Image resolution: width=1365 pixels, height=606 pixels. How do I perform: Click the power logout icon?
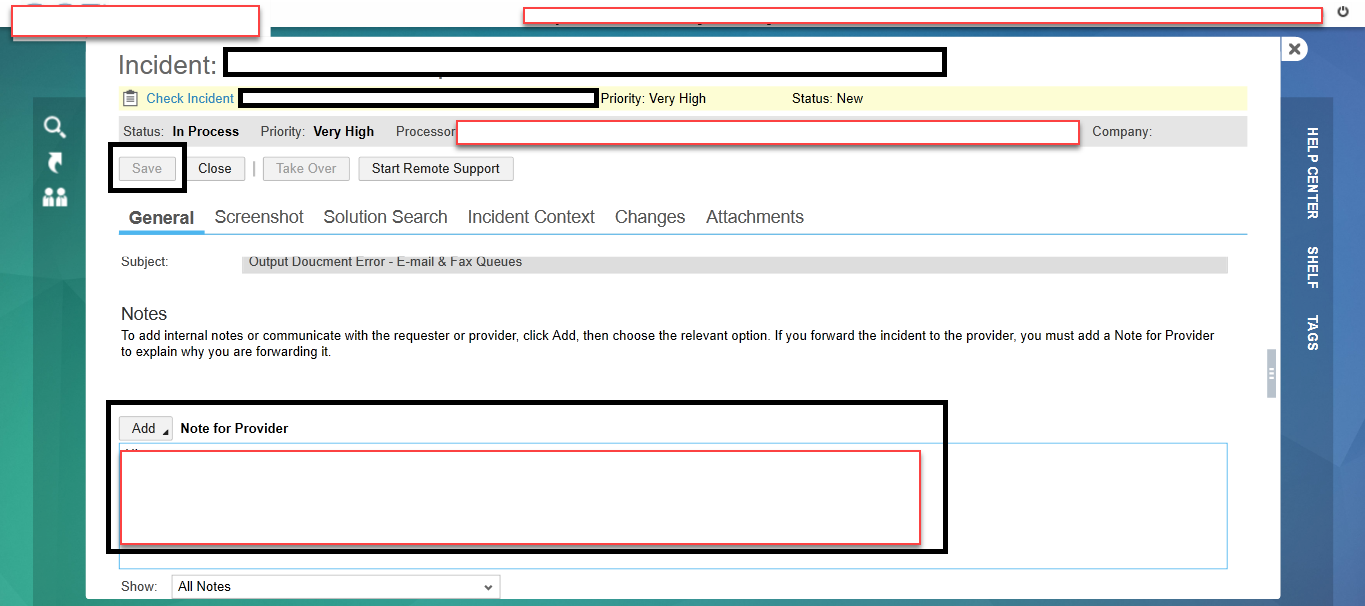pos(1343,13)
